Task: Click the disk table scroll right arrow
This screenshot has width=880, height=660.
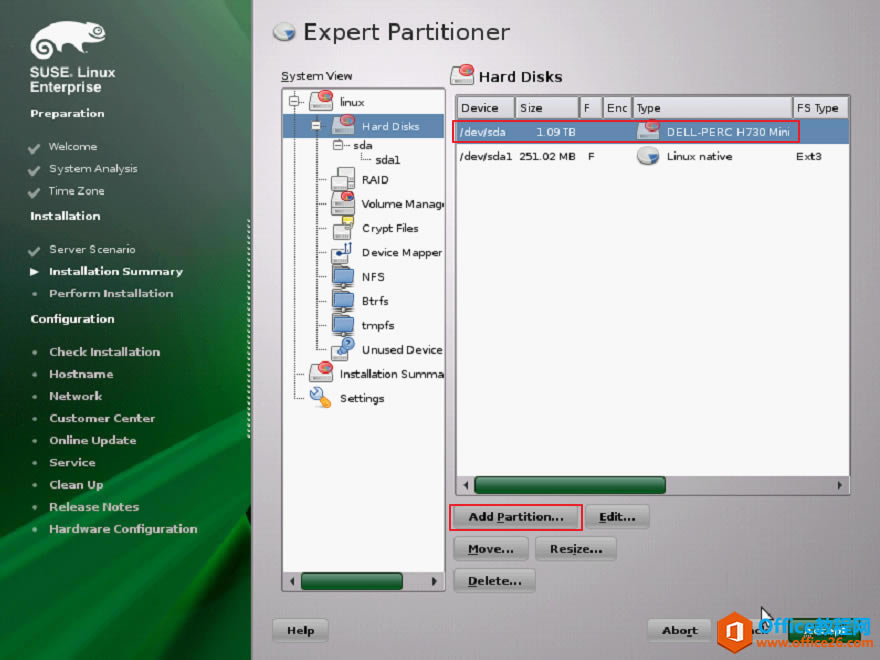Action: click(839, 485)
